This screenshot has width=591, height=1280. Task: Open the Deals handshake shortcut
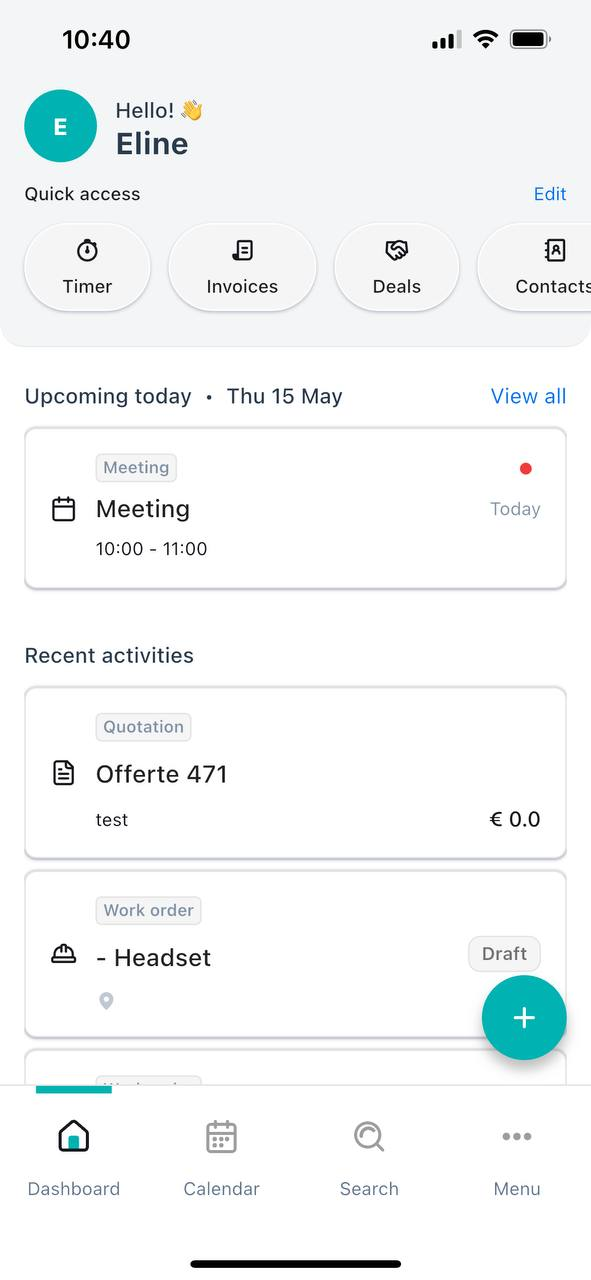click(x=397, y=267)
